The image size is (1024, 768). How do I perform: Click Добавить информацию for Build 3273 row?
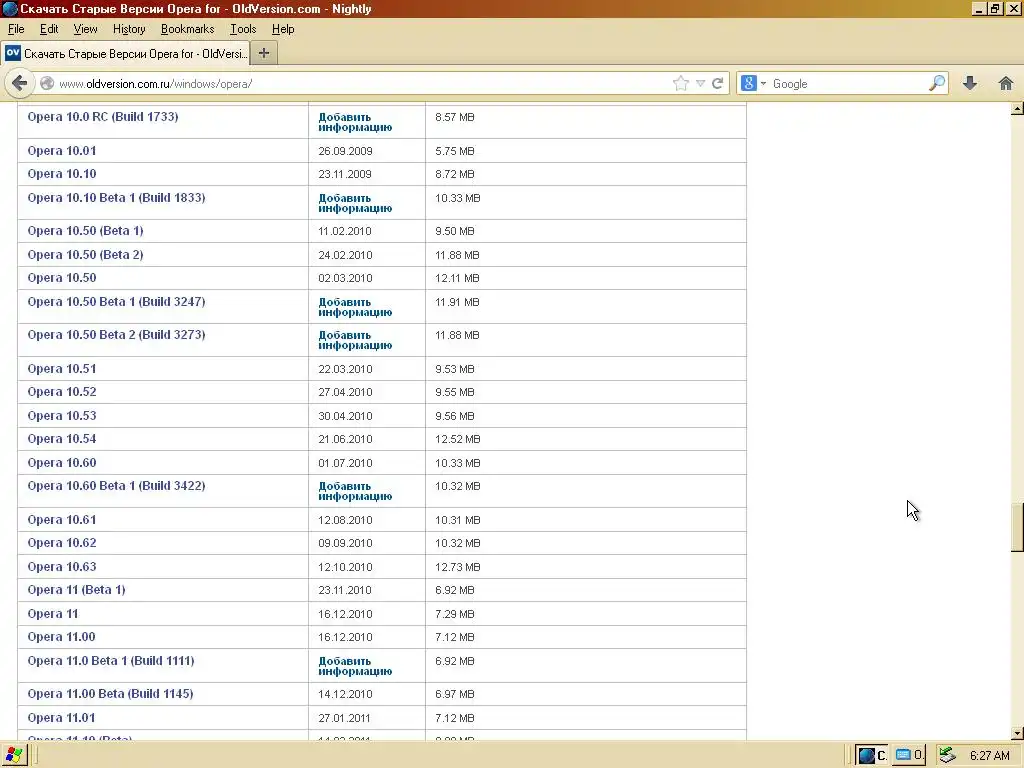355,340
